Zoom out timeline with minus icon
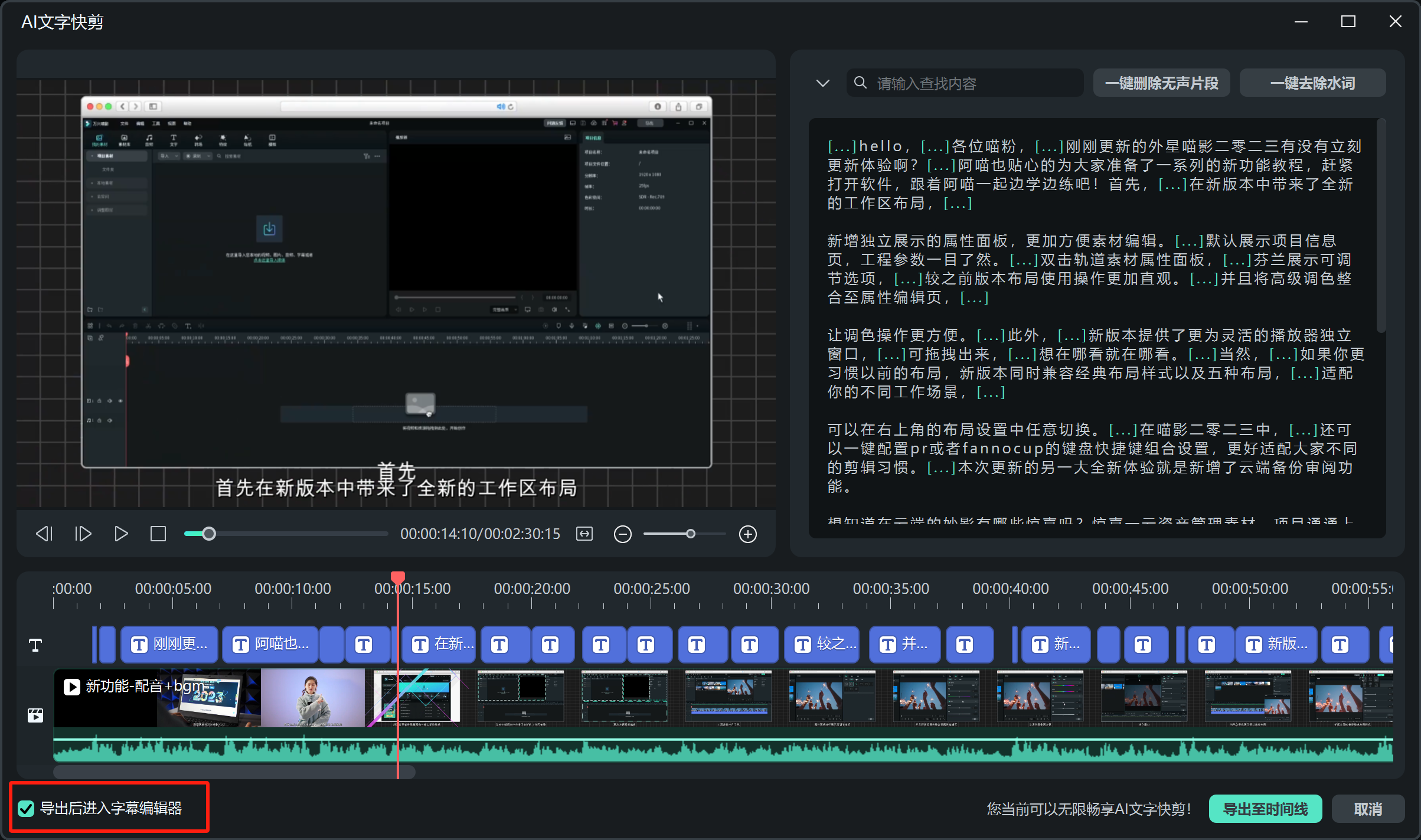Screen dimensions: 1421x840 coord(622,534)
